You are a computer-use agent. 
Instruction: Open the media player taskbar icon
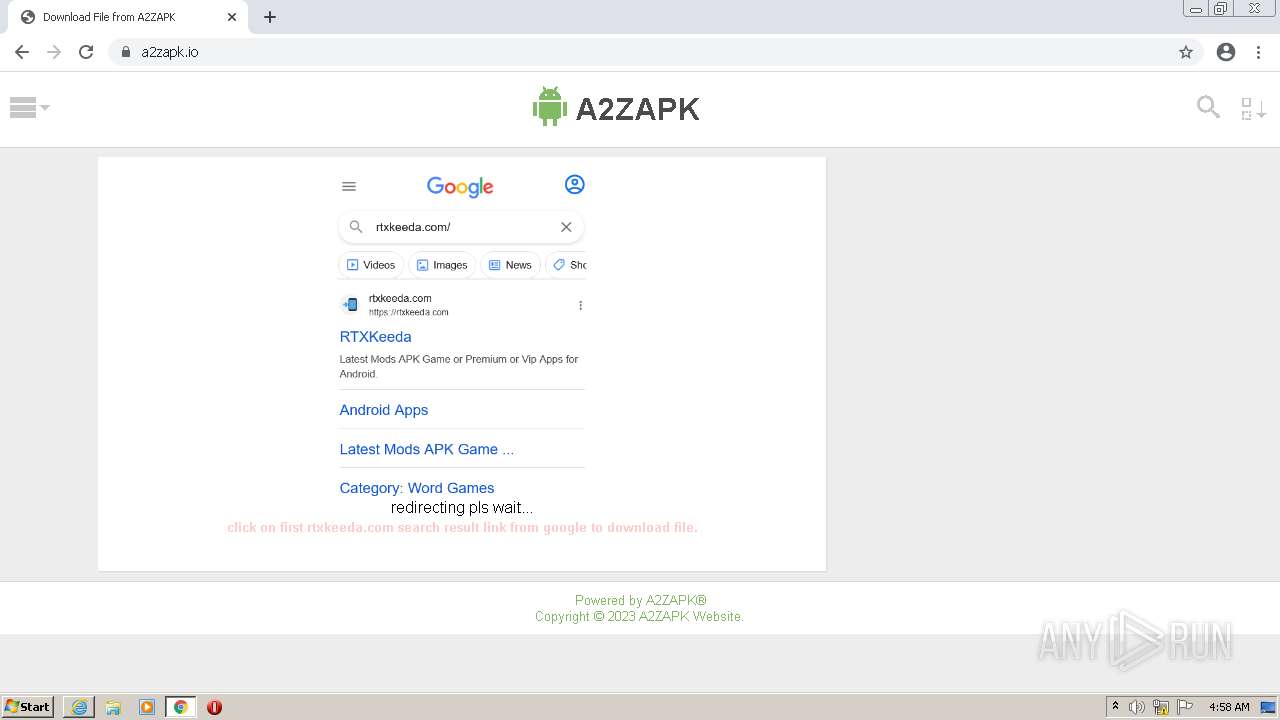(x=147, y=707)
